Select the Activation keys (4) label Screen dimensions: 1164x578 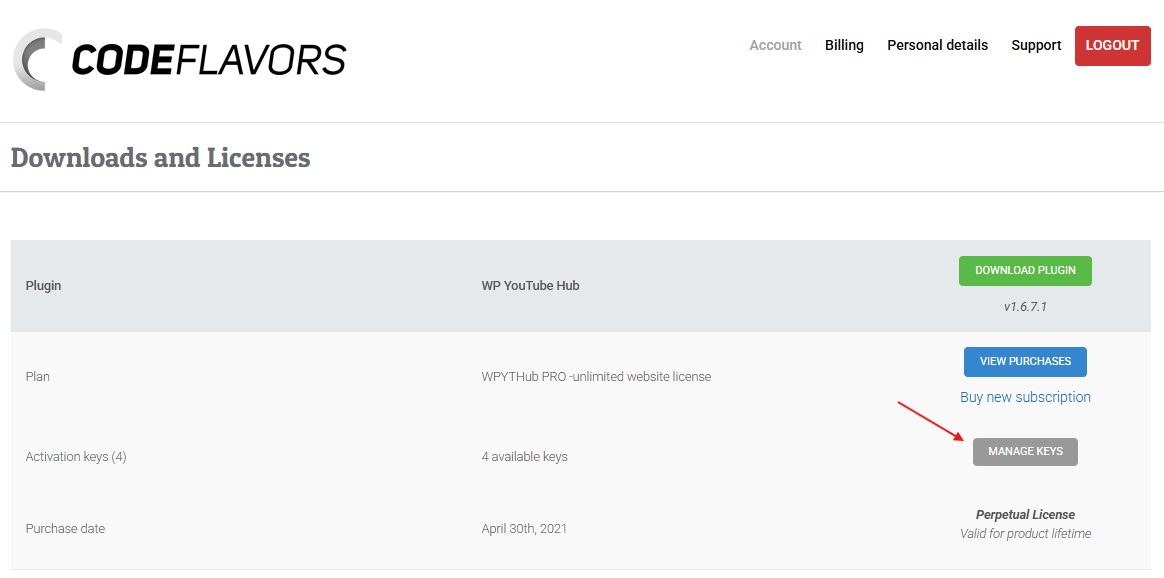point(76,457)
